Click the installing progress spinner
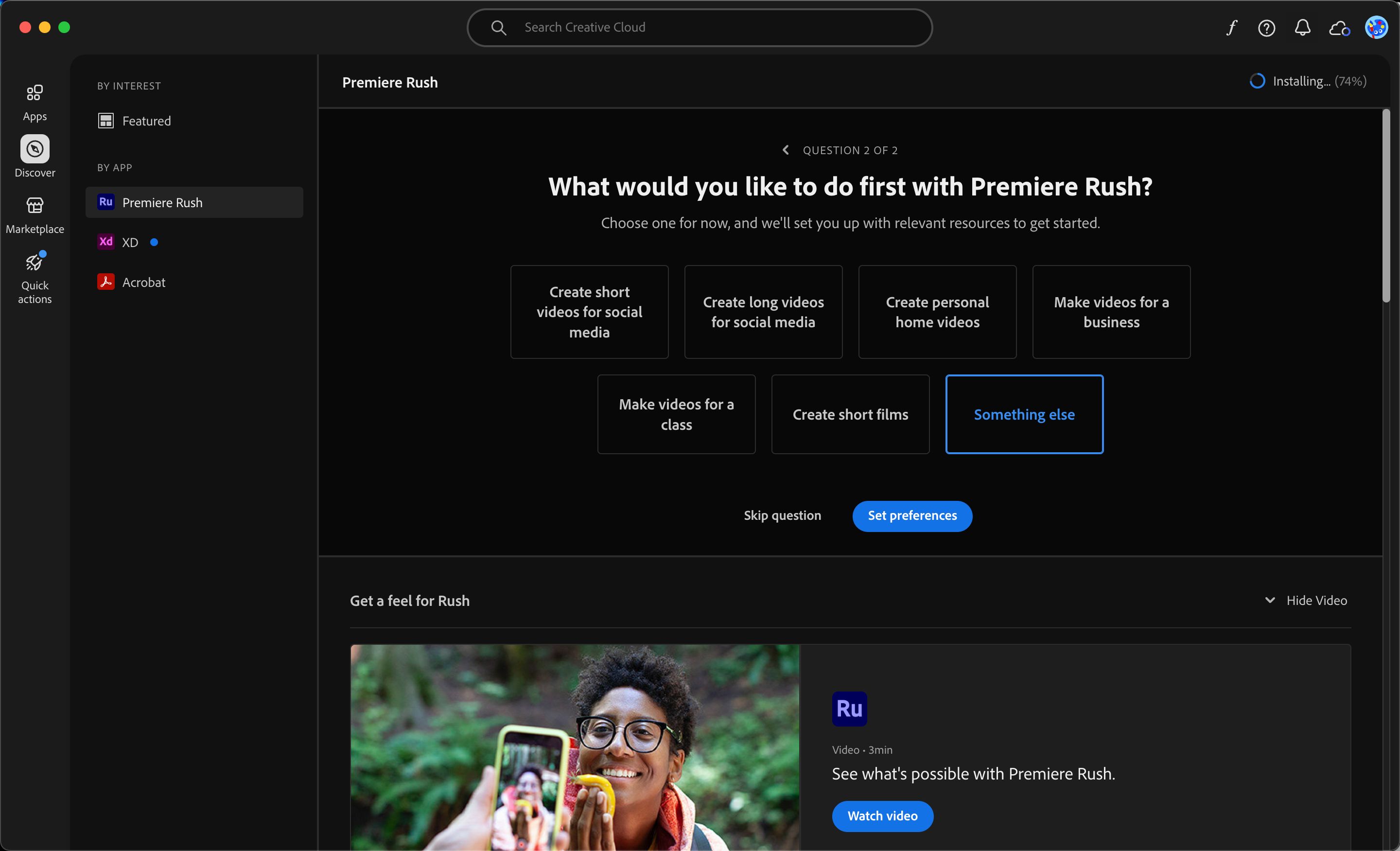 click(1258, 81)
